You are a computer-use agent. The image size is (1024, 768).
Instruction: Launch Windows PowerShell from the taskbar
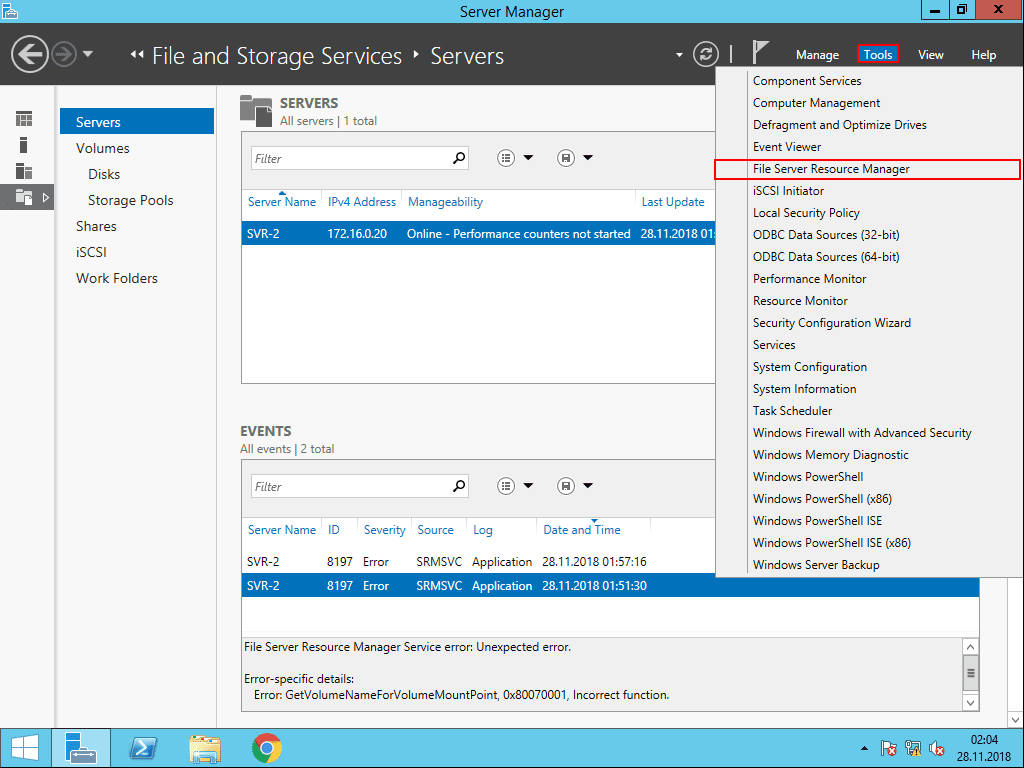[143, 747]
